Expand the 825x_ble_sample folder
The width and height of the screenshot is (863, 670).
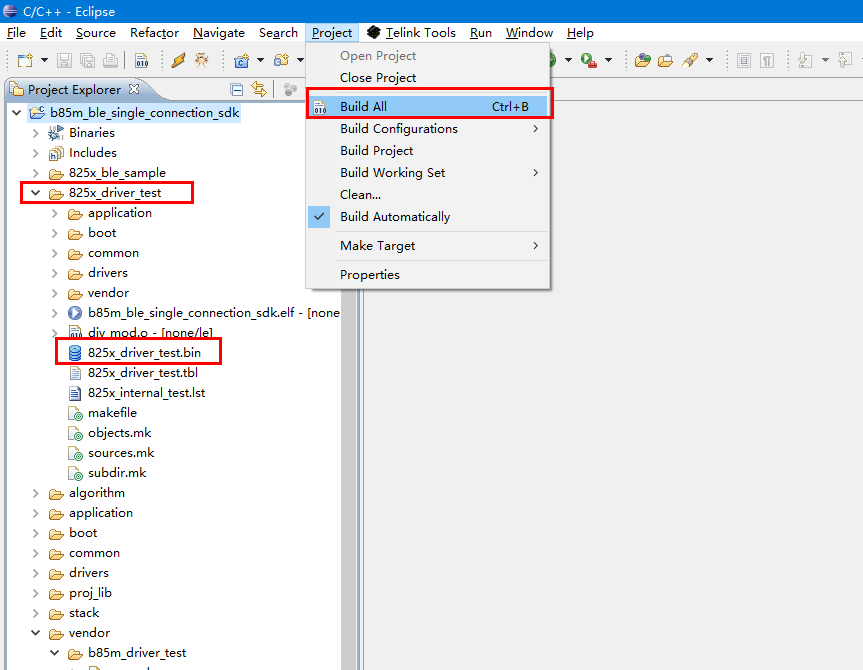pos(36,173)
